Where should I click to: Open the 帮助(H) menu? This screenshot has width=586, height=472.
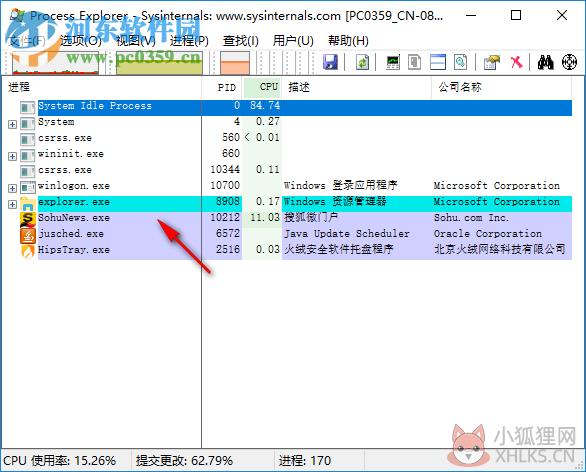(348, 40)
